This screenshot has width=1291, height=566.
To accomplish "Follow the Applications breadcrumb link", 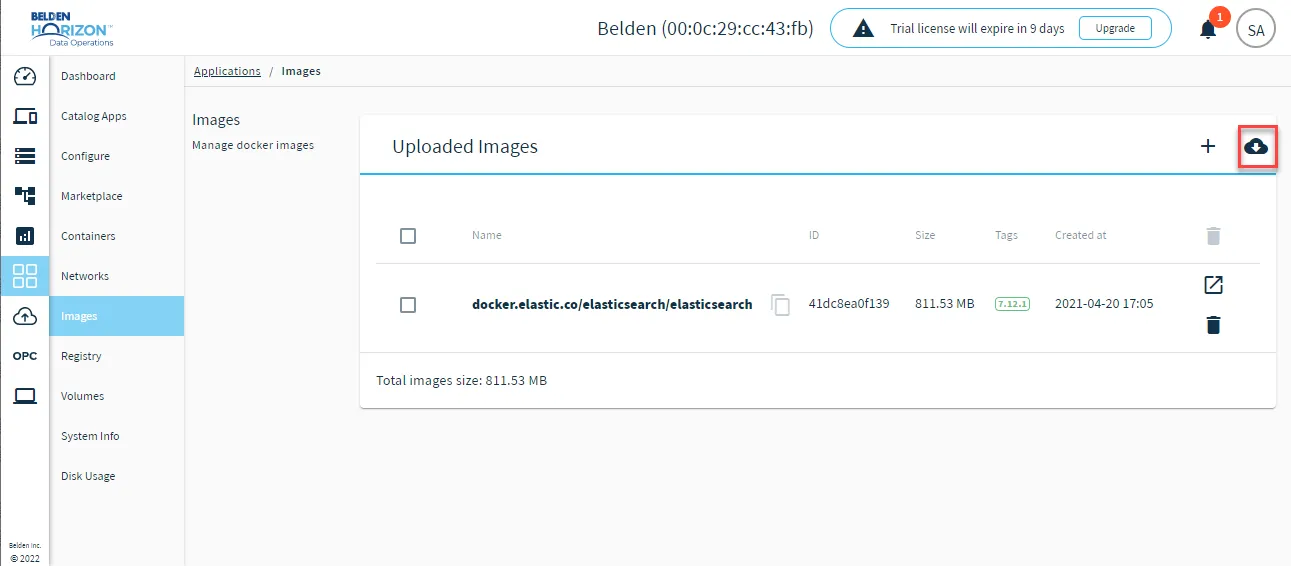I will (x=227, y=71).
